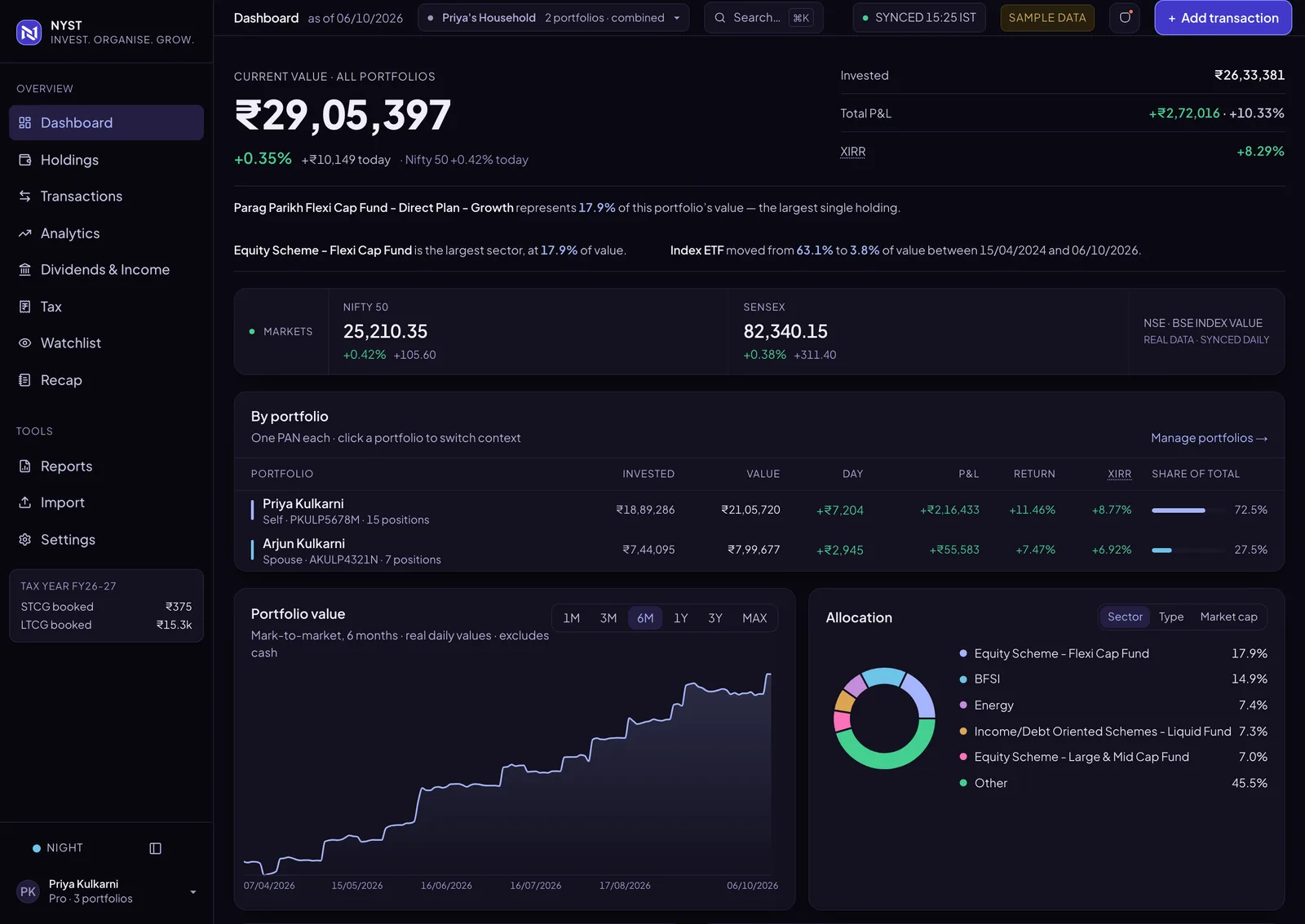The height and width of the screenshot is (924, 1305).
Task: Click the ⌘K shortcut badge
Action: (801, 18)
